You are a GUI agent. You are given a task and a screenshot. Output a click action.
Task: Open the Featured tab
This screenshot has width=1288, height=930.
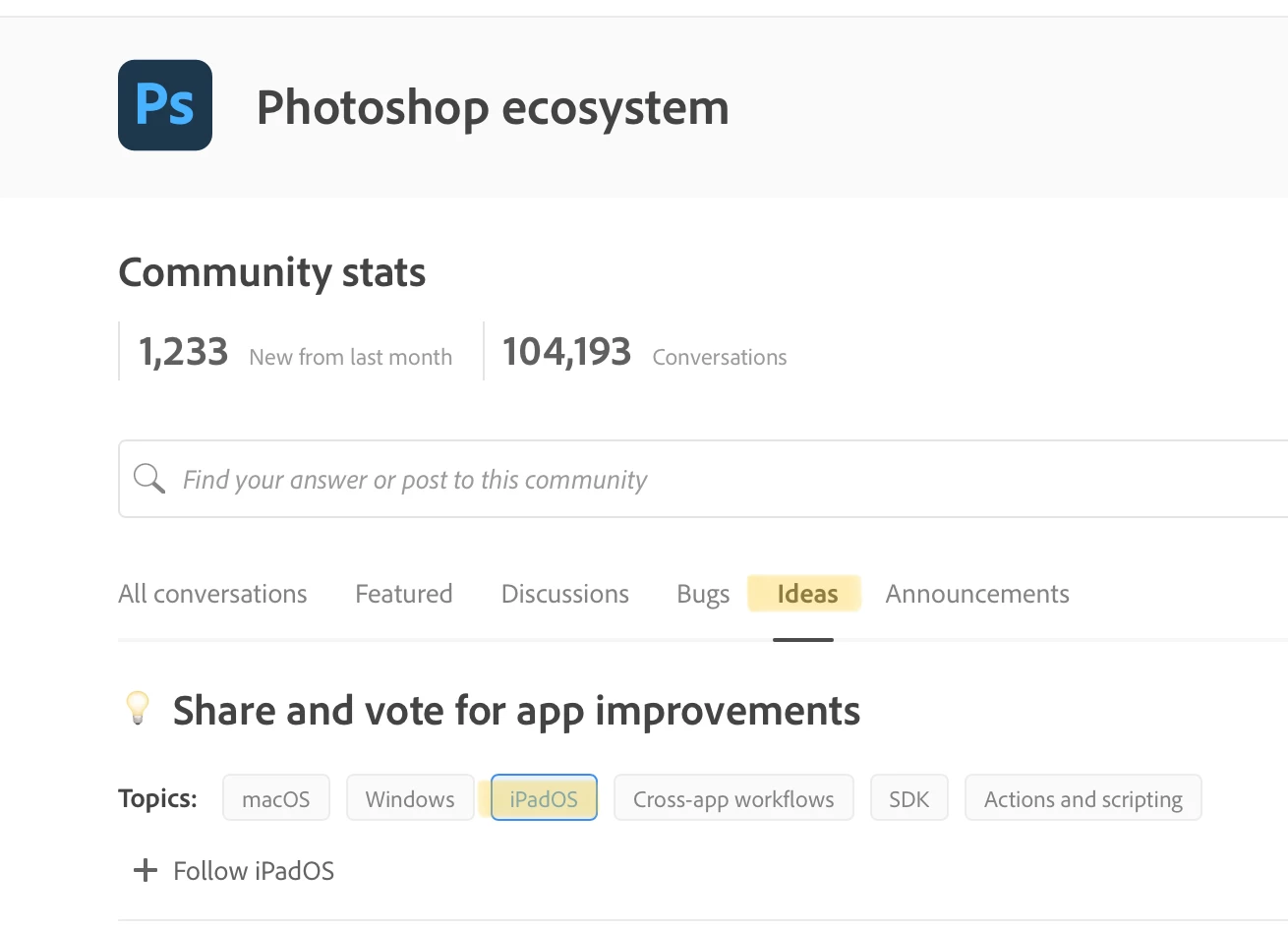coord(403,594)
